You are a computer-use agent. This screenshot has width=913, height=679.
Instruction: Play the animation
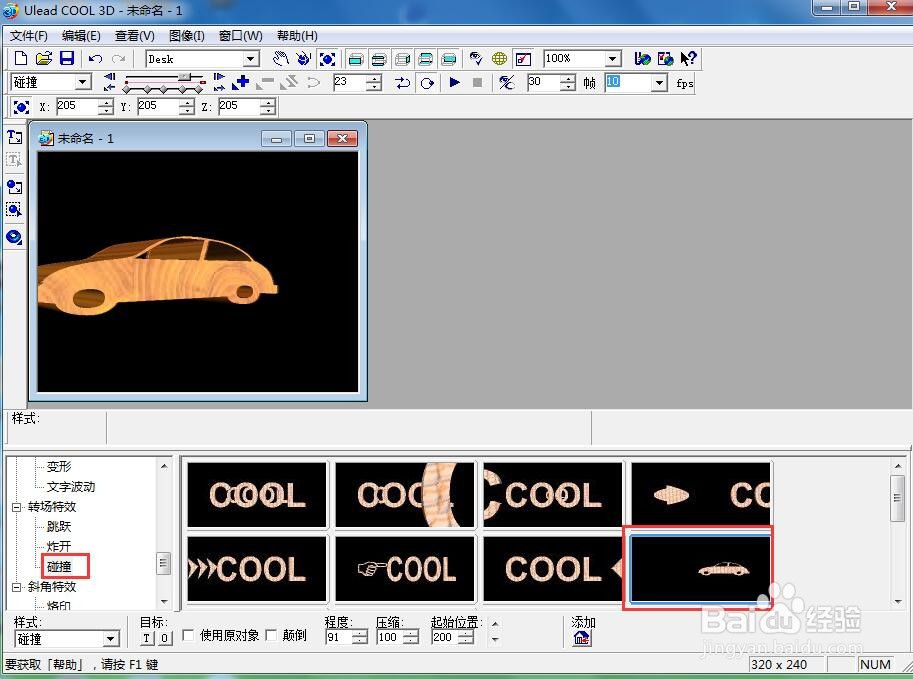[455, 82]
